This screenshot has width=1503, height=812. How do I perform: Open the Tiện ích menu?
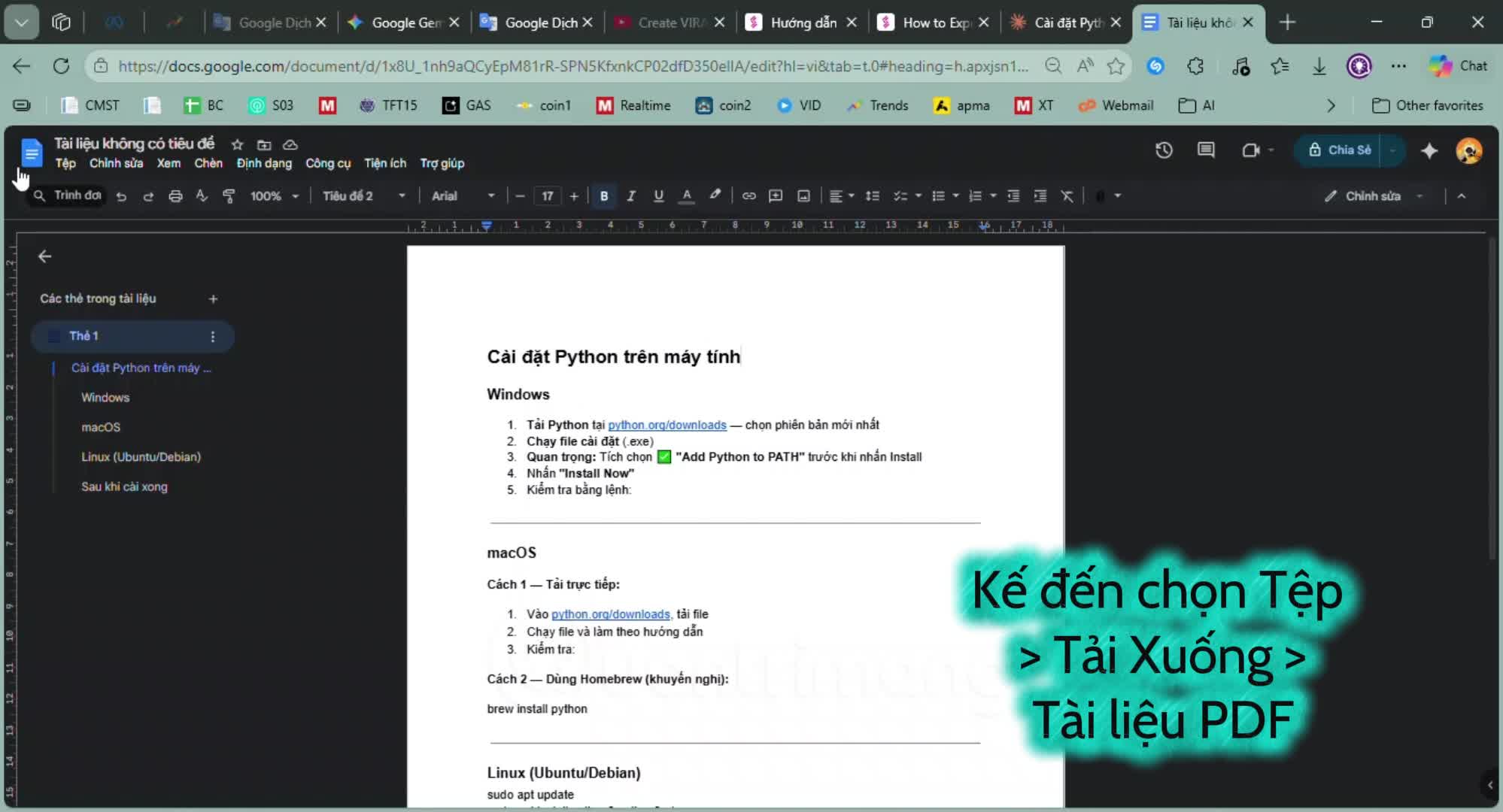[385, 163]
